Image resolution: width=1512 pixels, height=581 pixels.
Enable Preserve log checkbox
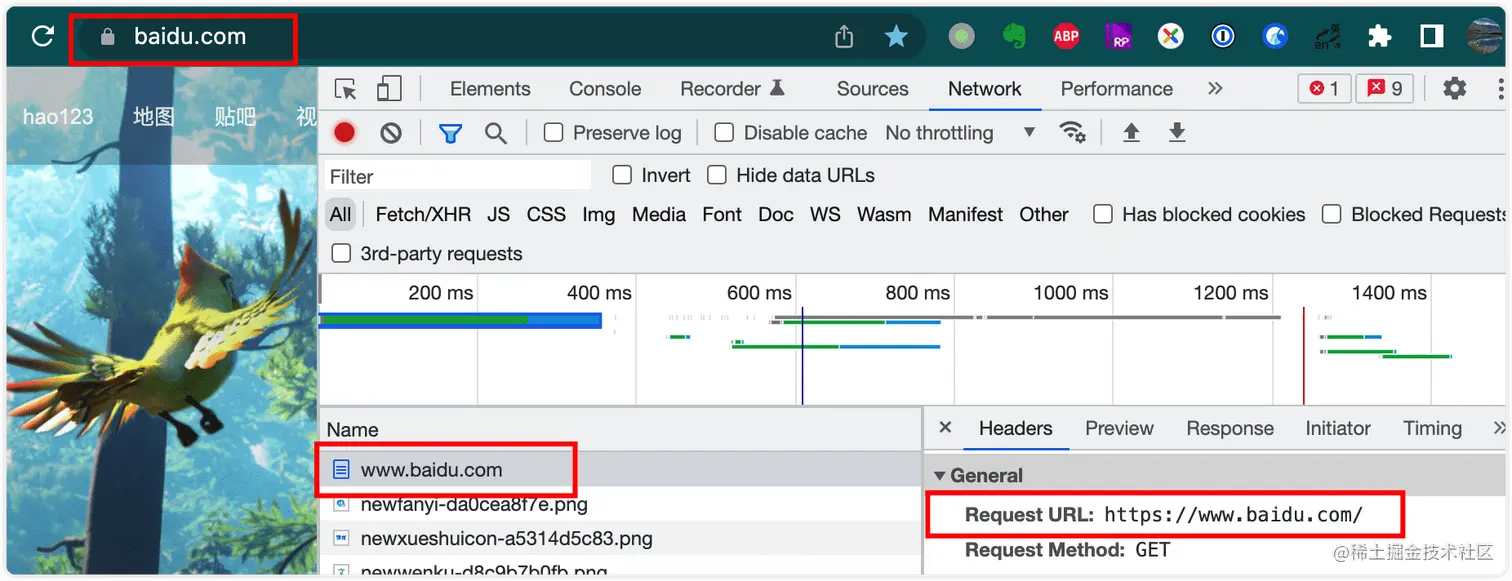point(553,133)
